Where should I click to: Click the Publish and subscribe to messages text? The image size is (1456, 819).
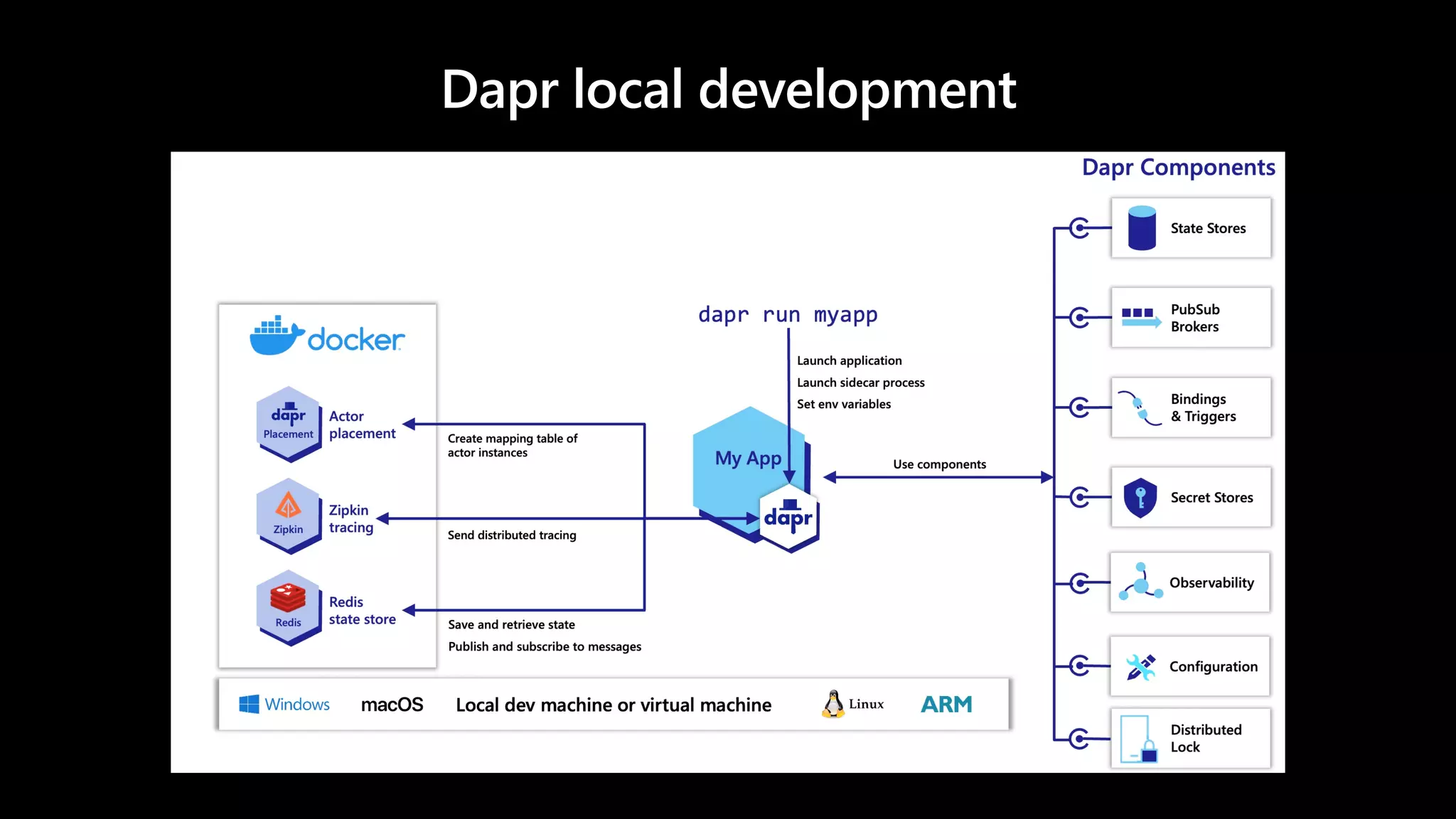[x=545, y=647]
